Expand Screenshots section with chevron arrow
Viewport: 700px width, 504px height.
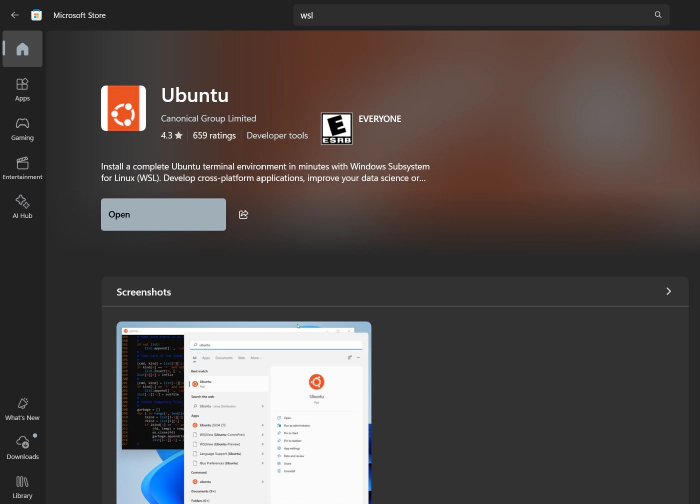coord(668,292)
